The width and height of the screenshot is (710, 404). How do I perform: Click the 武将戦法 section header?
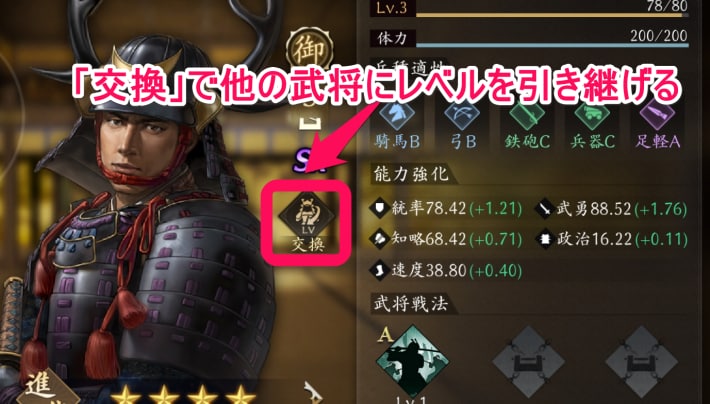[x=411, y=304]
